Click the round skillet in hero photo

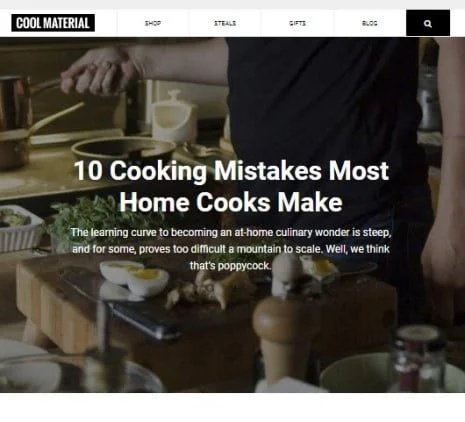point(123,150)
